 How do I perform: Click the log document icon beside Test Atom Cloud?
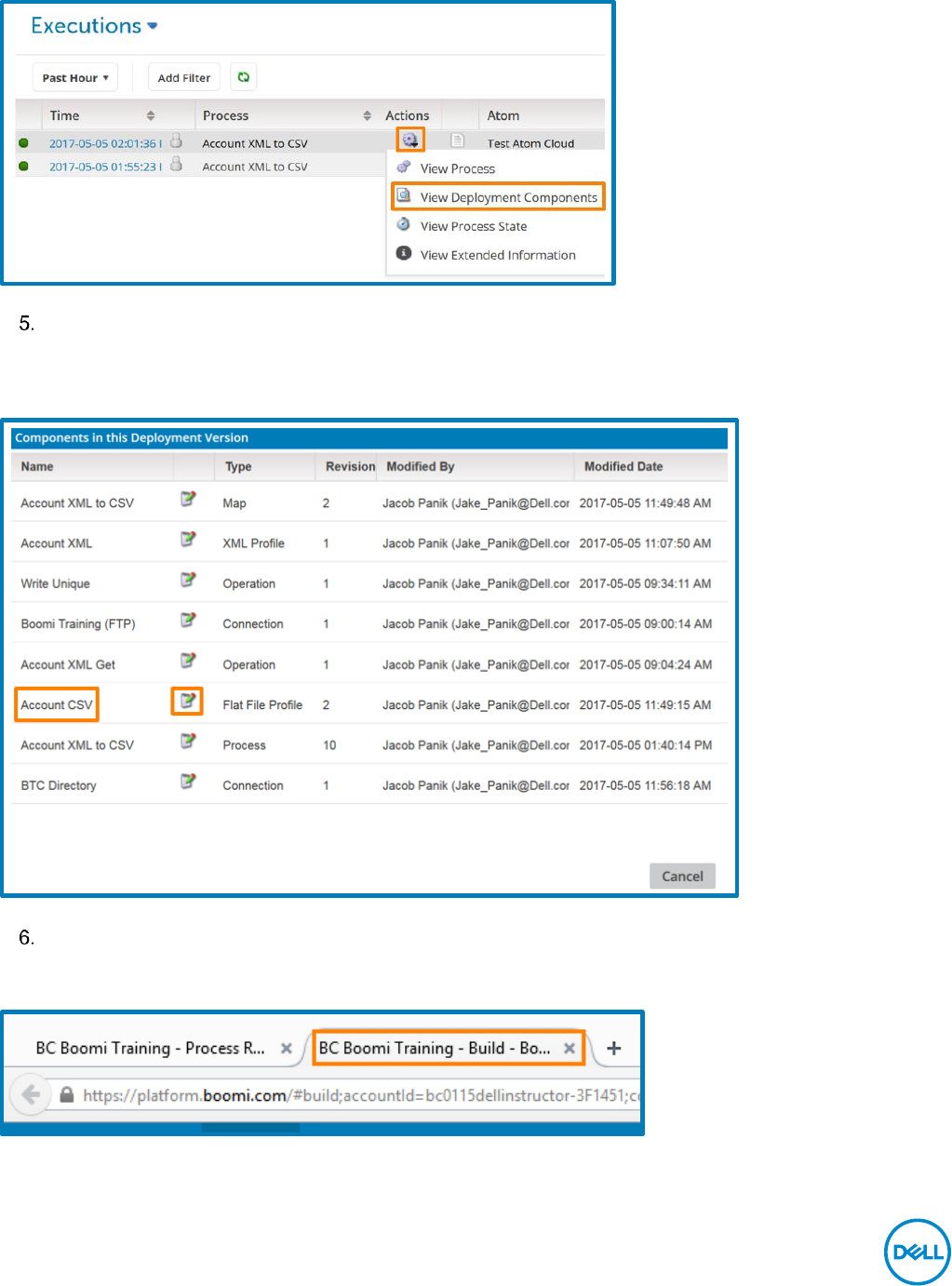pyautogui.click(x=457, y=141)
